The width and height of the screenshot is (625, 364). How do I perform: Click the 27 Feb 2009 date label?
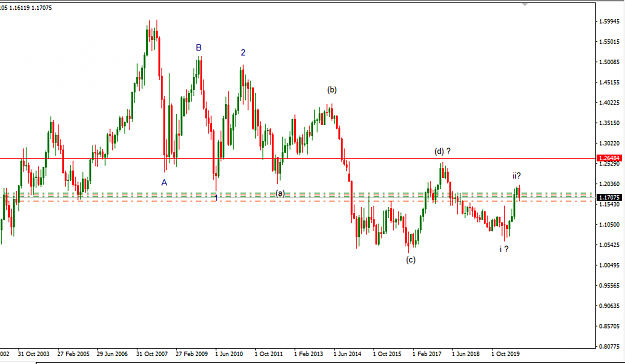coord(192,354)
